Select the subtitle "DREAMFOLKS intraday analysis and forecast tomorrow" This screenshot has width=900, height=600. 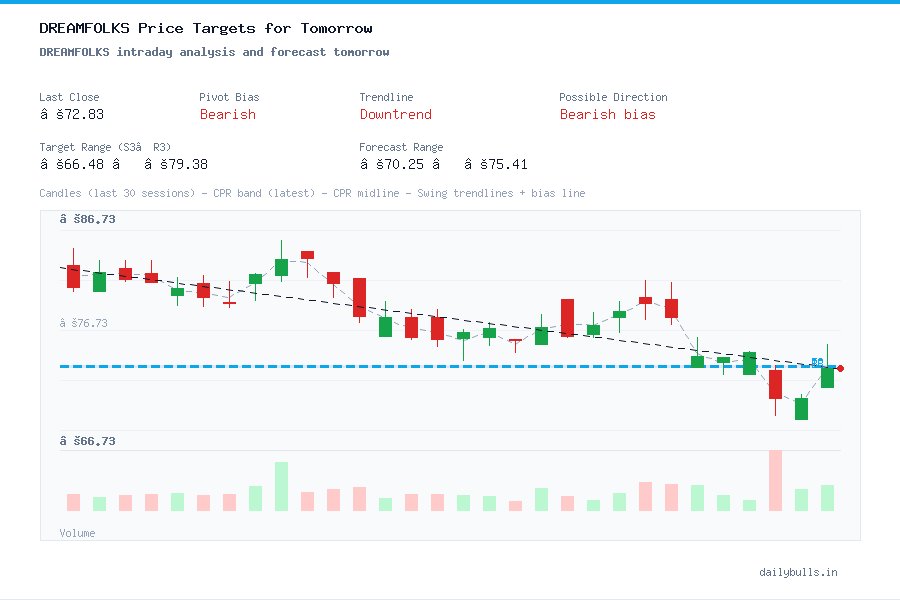(x=214, y=52)
